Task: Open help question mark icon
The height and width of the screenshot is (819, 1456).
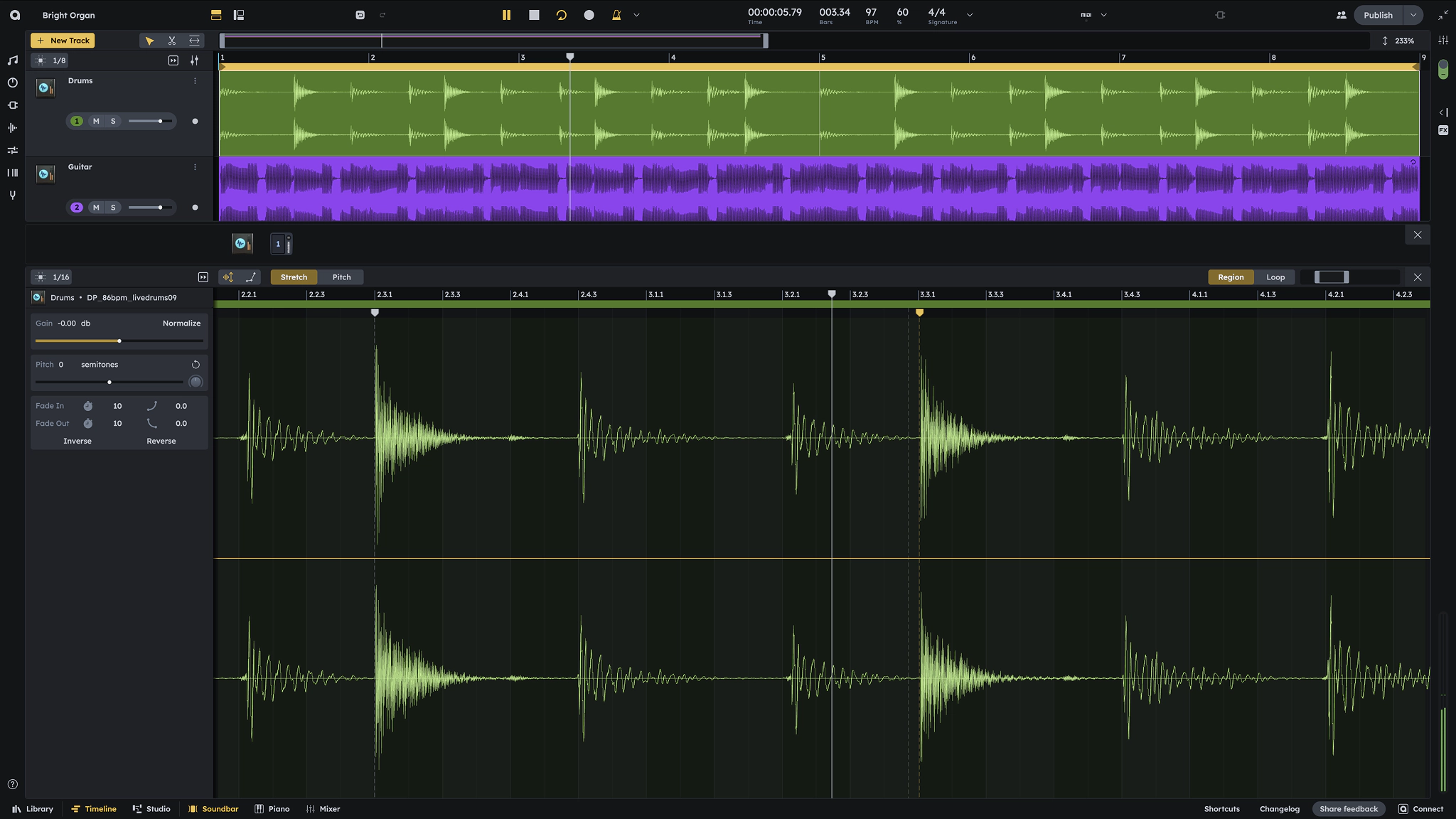Action: point(12,784)
